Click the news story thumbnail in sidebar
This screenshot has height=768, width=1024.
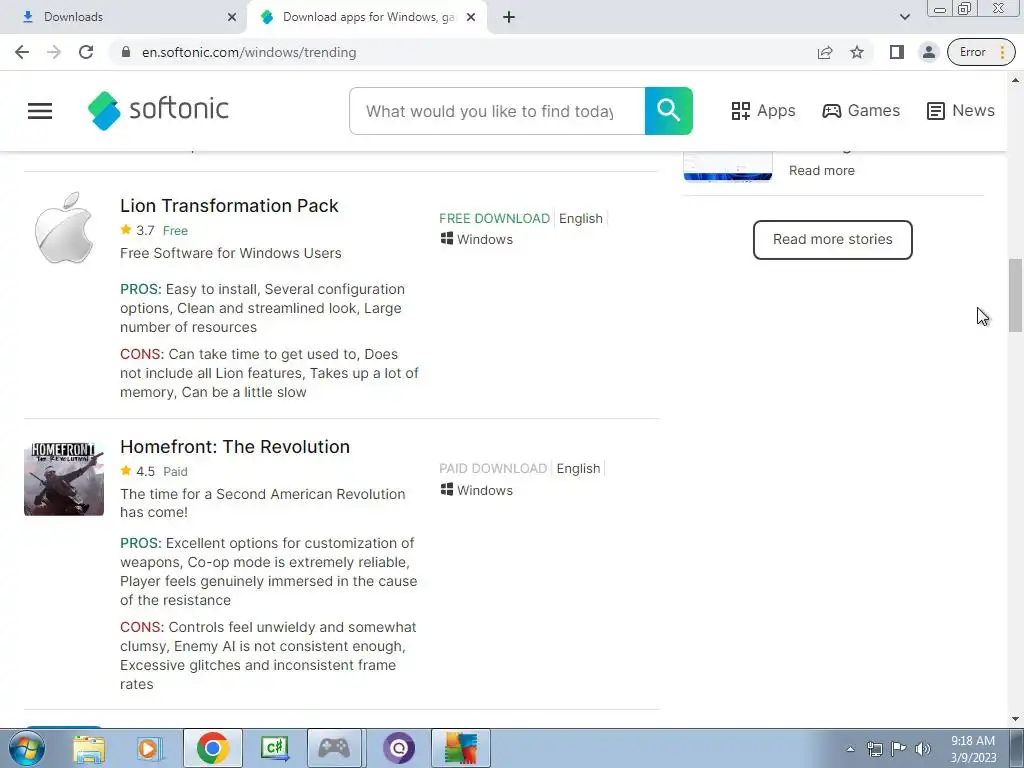point(728,165)
